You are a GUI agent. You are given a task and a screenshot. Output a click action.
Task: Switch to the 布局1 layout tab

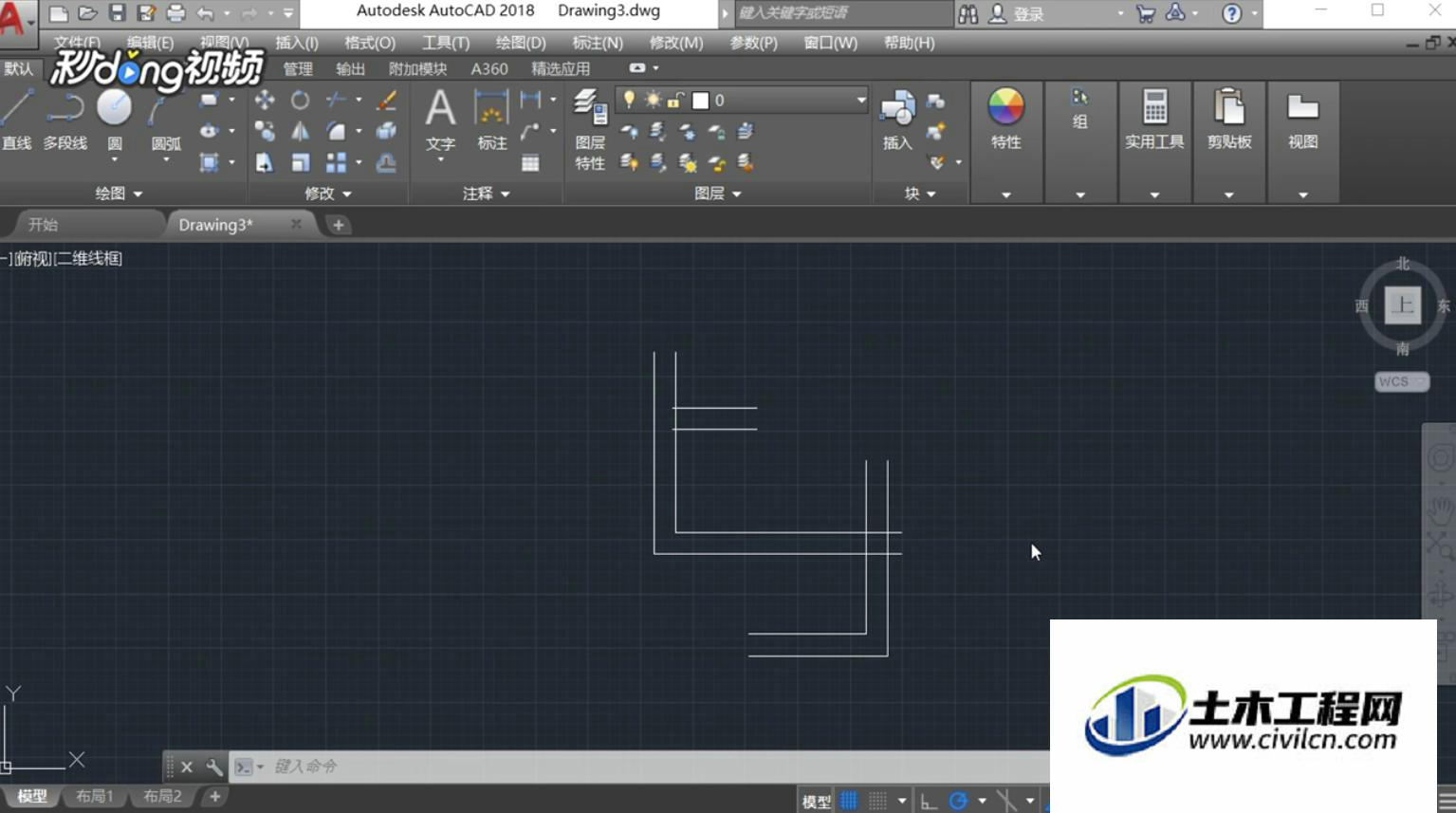(94, 796)
